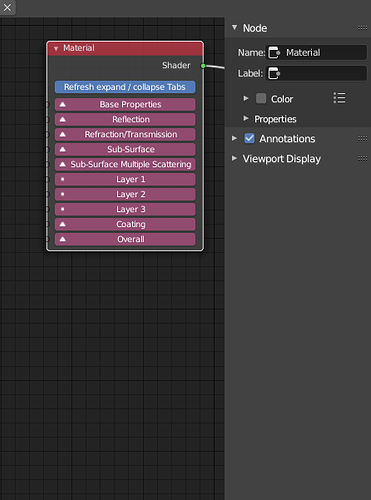
Task: Expand the Overall tab
Action: 125,239
